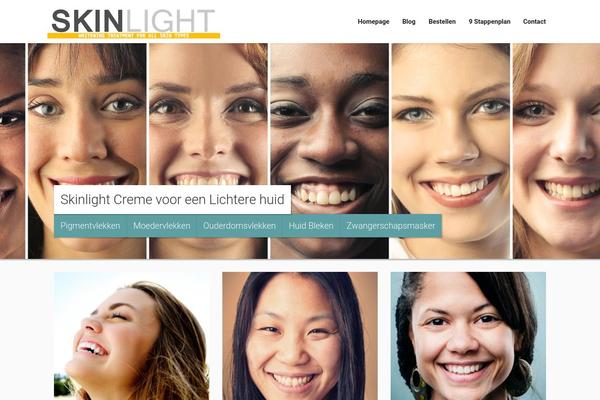The height and width of the screenshot is (400, 600).
Task: Open the Homepage navigation link
Action: click(x=373, y=21)
